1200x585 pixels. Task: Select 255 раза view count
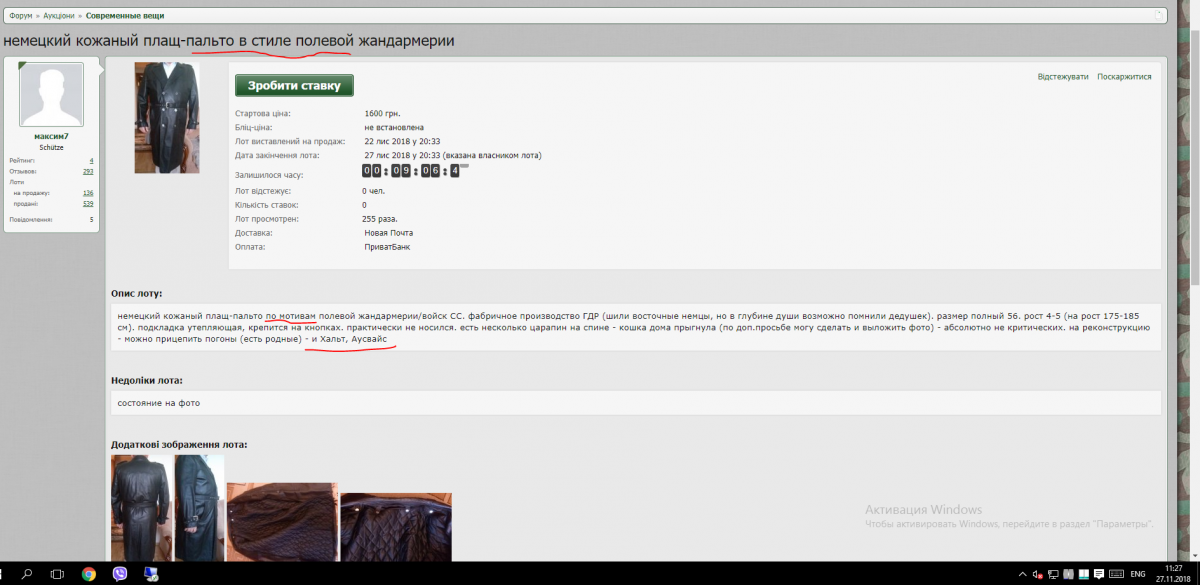pyautogui.click(x=380, y=218)
